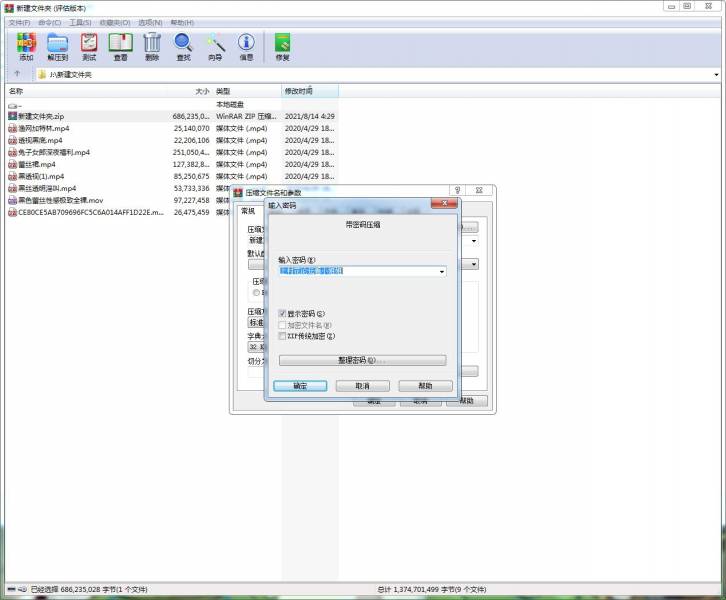The image size is (726, 600).
Task: Click the 添加 (Add) toolbar icon
Action: 26,46
